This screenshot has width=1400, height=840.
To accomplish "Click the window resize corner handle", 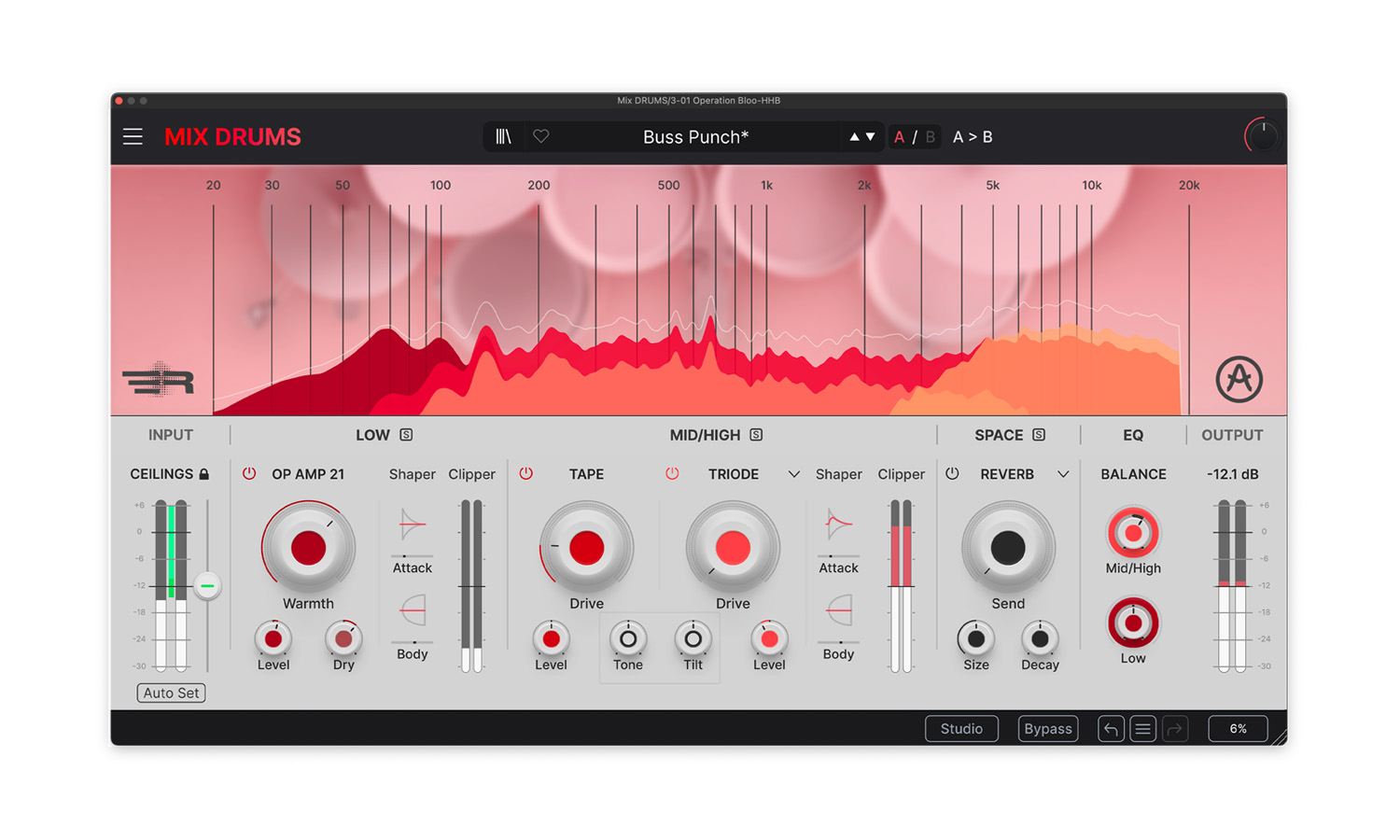I will (x=1278, y=736).
